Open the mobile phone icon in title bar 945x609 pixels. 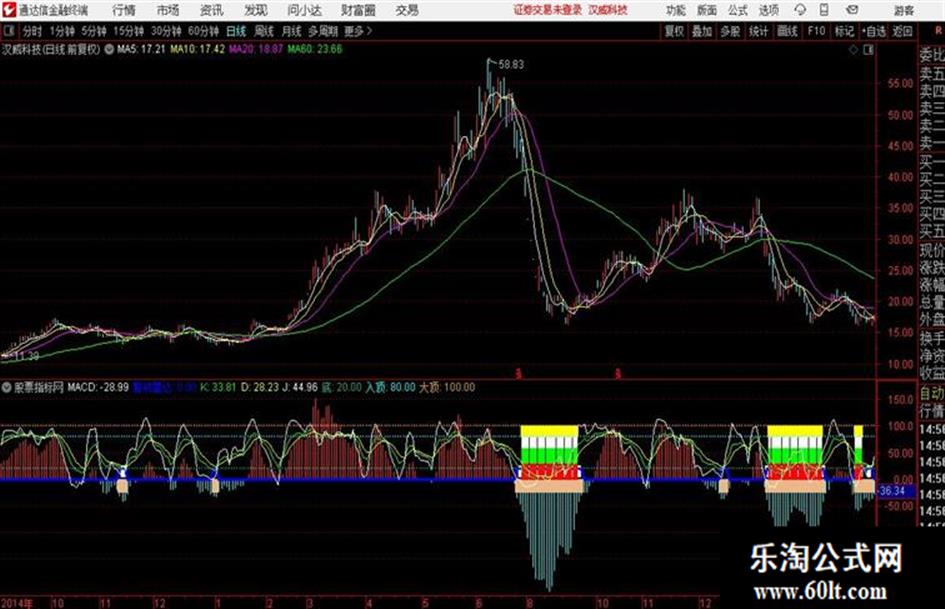click(824, 10)
